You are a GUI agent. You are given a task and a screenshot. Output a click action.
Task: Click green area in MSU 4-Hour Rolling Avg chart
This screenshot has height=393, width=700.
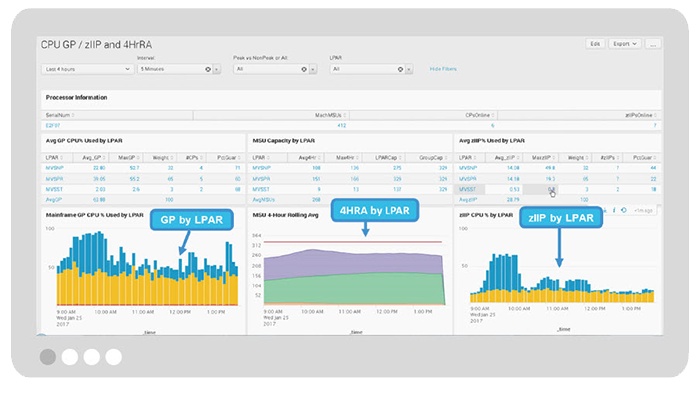click(x=353, y=289)
